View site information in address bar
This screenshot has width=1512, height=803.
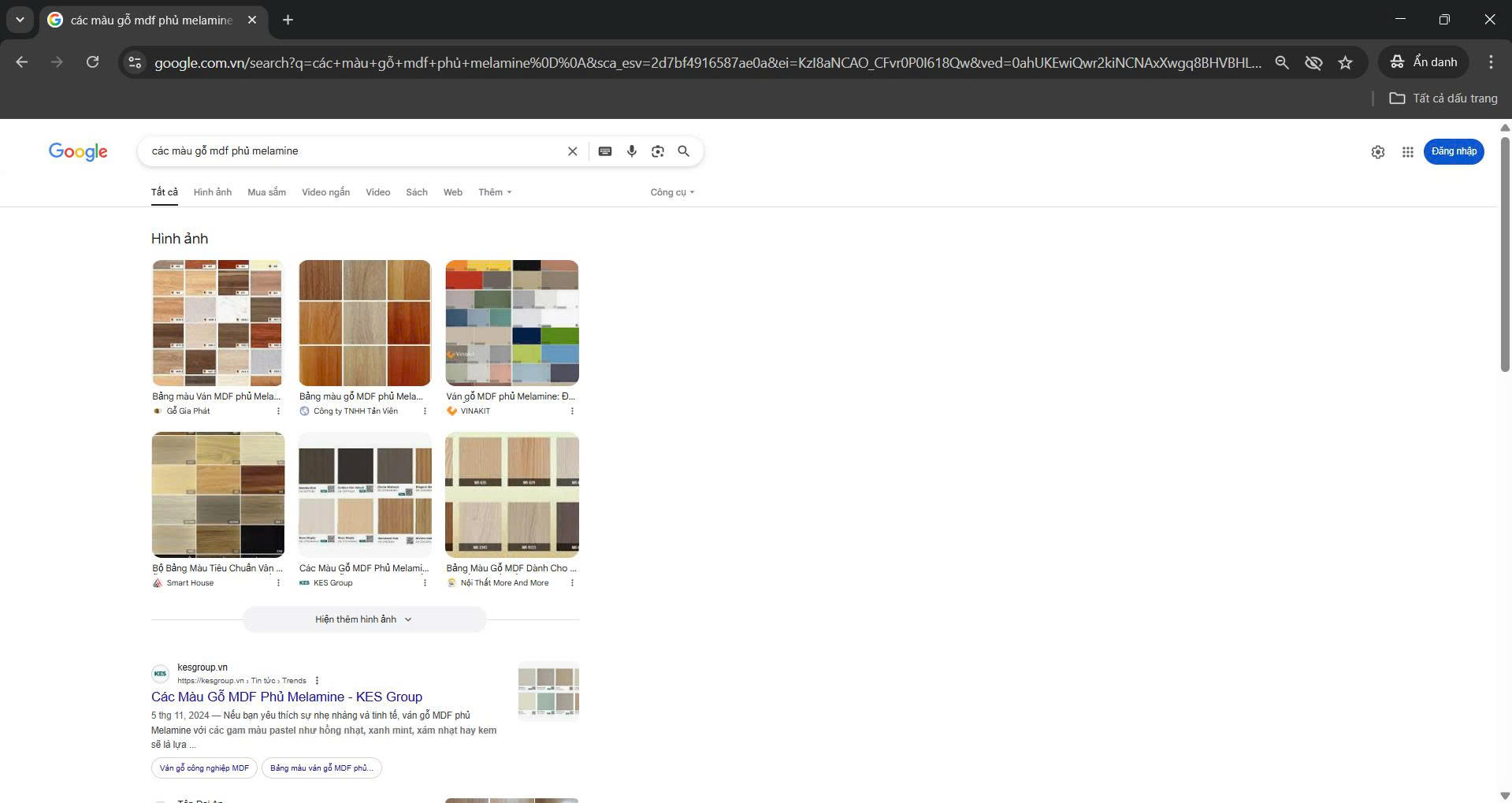(x=135, y=62)
